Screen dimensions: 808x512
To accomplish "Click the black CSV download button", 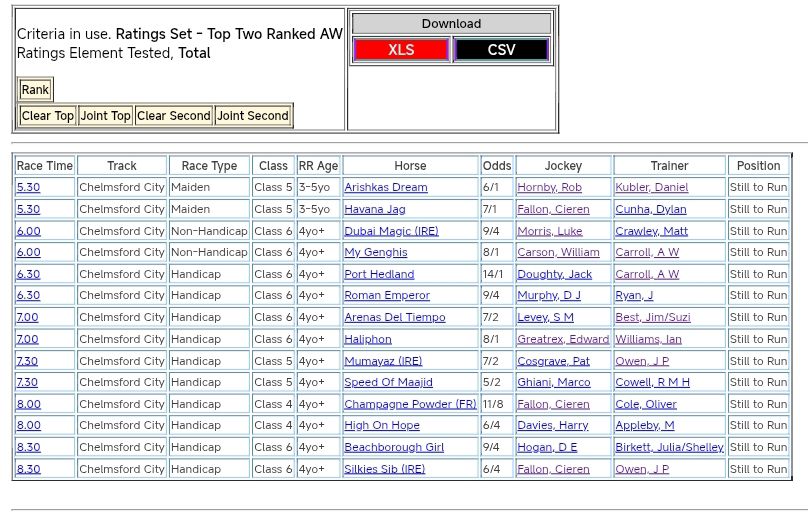I will [501, 50].
